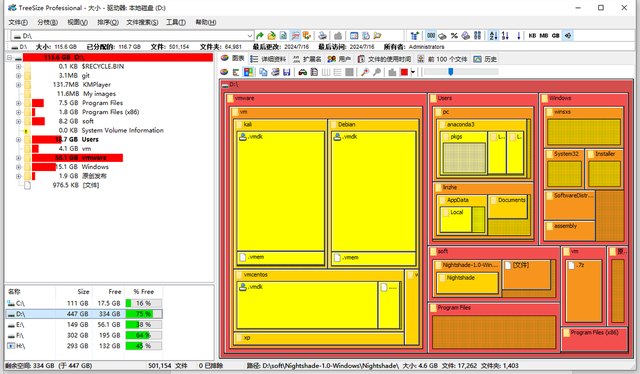Click the zoom out magnifier icon
This screenshot has width=640, height=374.
(377, 72)
